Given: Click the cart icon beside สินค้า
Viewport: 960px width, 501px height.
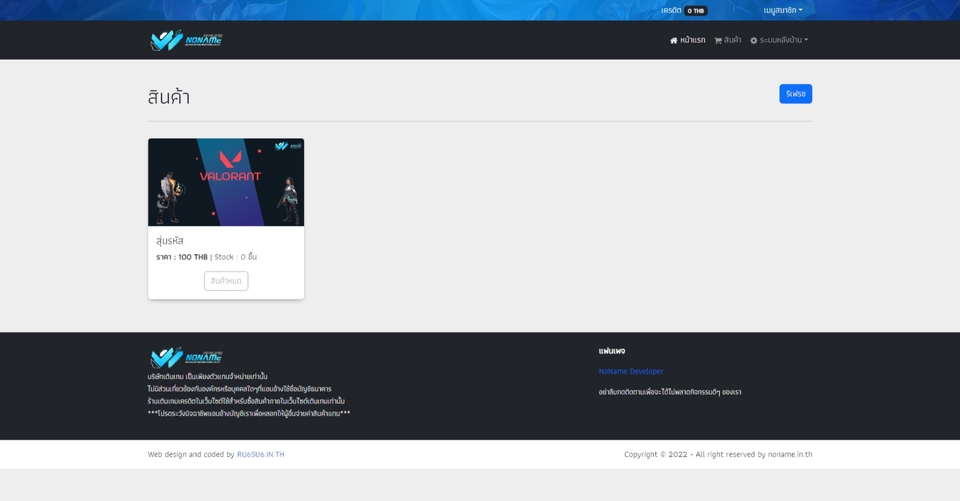Looking at the screenshot, I should point(718,40).
